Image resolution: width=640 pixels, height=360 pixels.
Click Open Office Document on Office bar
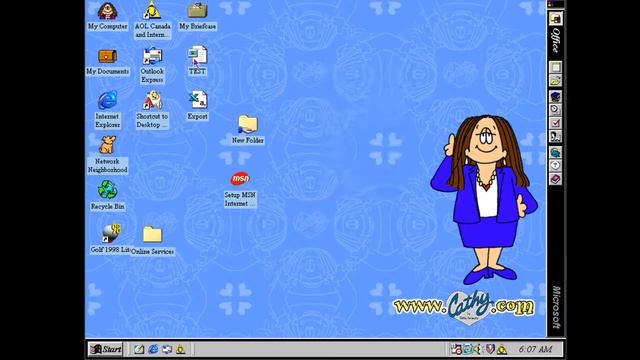(x=556, y=81)
